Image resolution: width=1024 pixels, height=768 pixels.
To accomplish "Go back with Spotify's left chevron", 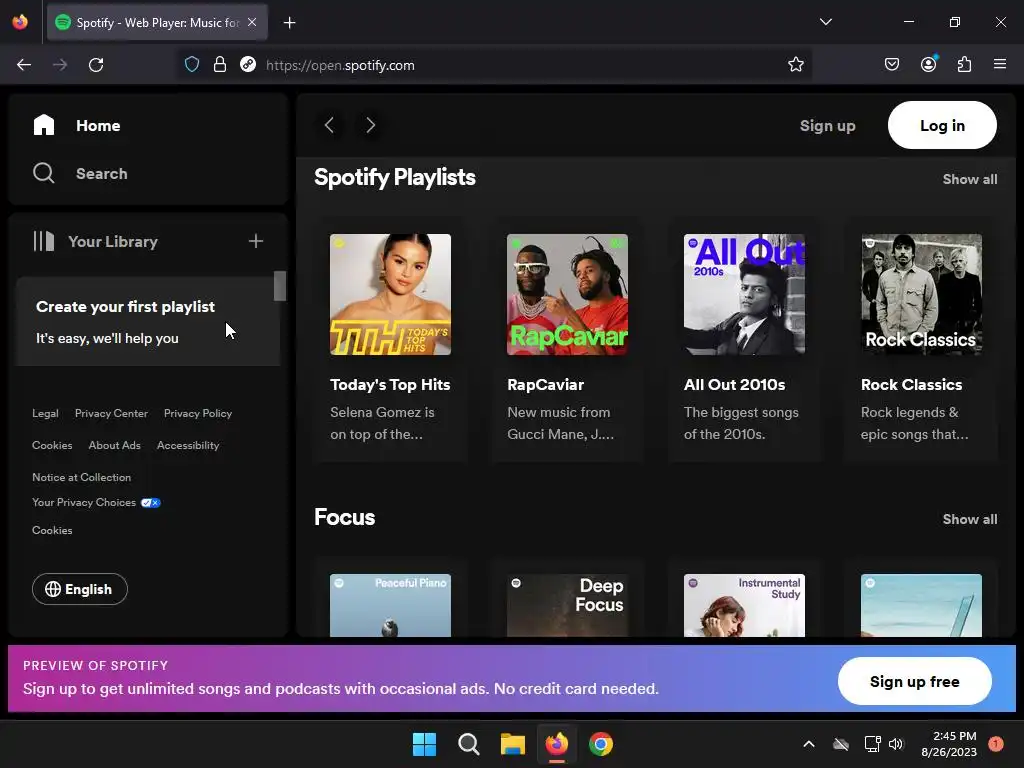I will 329,125.
